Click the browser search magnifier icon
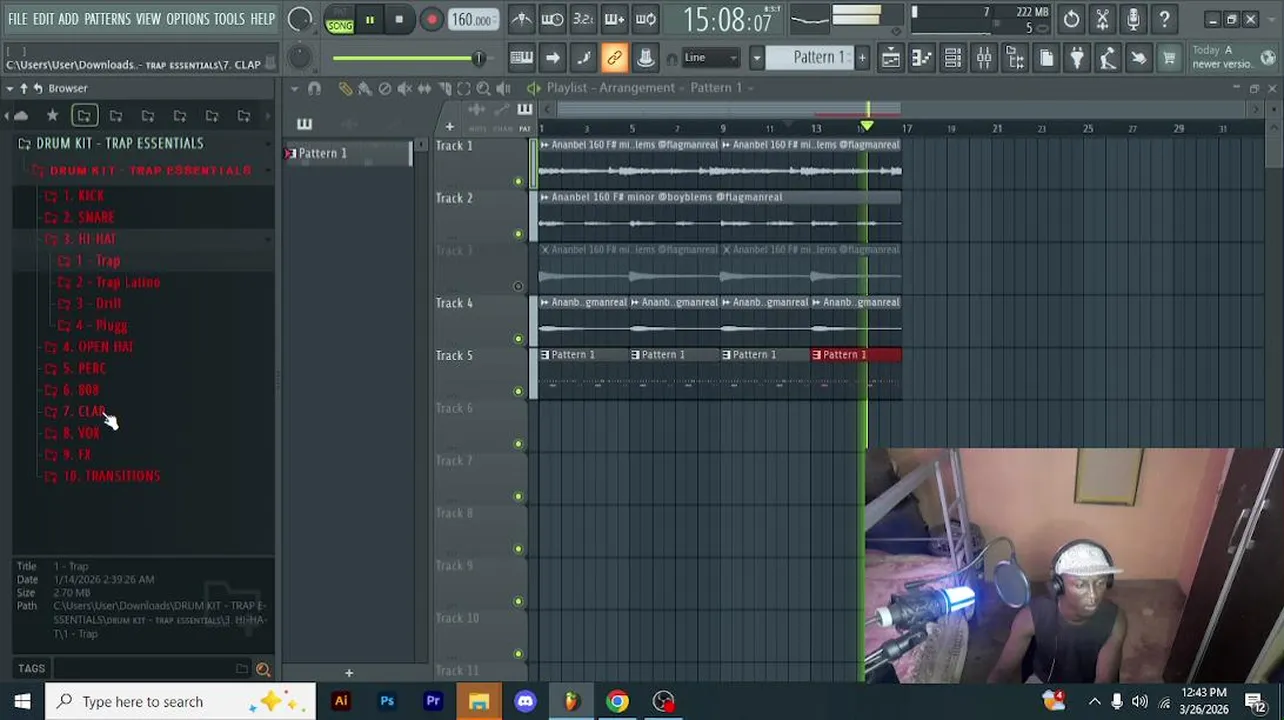 pos(263,669)
